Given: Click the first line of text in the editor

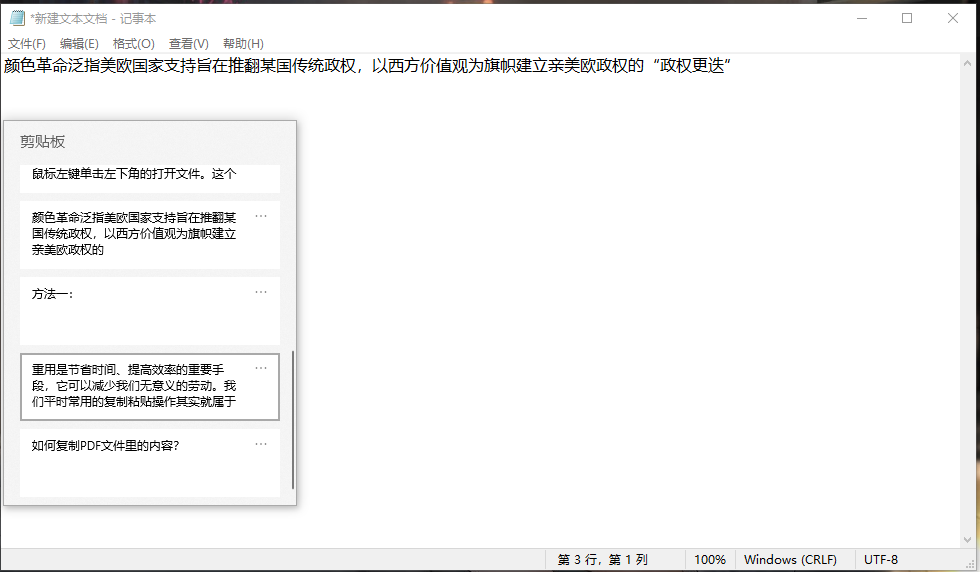Looking at the screenshot, I should (368, 66).
